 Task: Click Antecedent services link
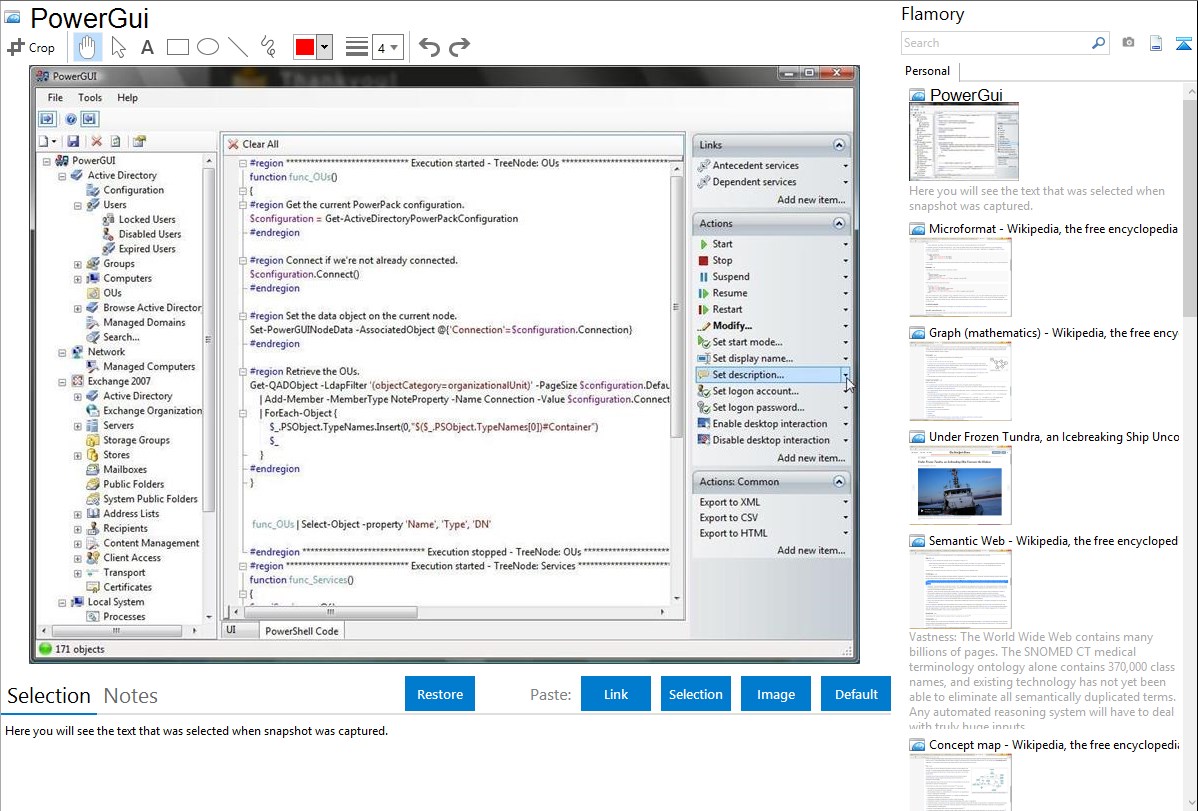click(x=756, y=165)
